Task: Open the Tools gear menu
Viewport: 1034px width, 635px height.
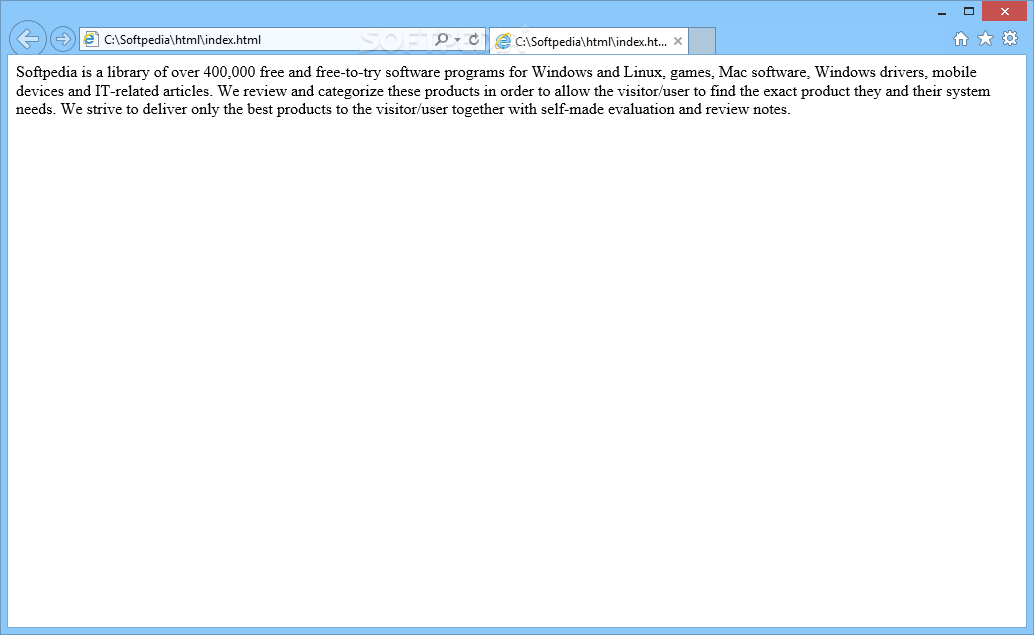Action: 1010,38
